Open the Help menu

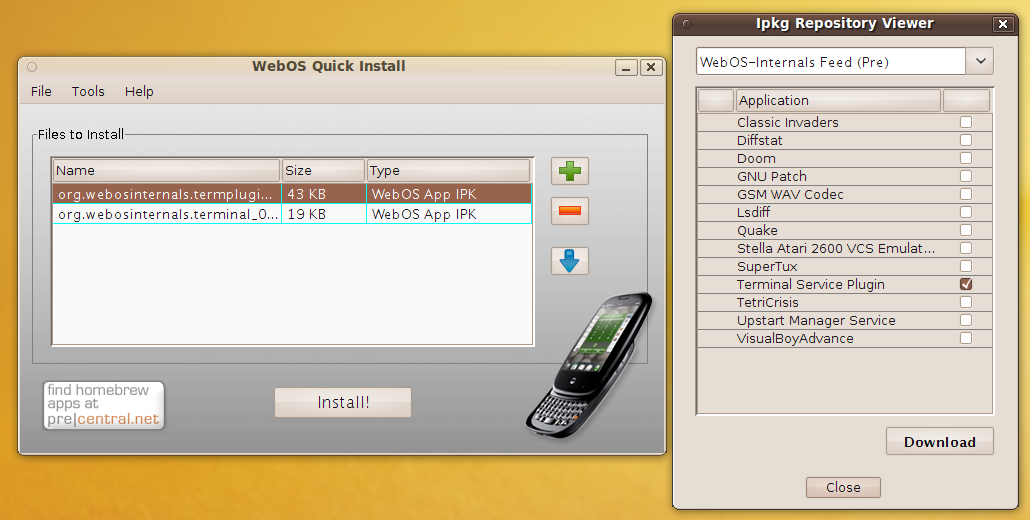(x=139, y=91)
